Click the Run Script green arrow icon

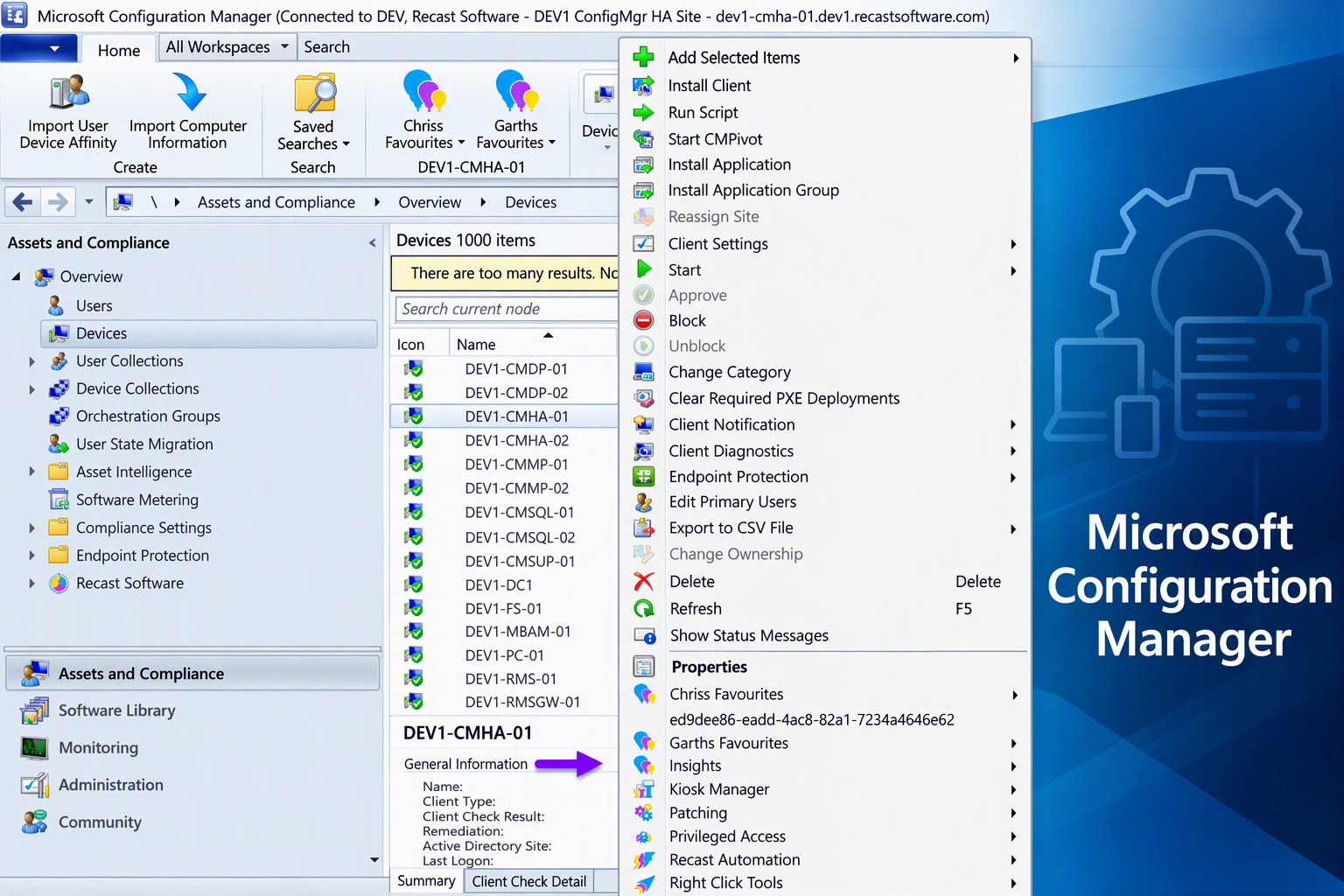tap(643, 112)
